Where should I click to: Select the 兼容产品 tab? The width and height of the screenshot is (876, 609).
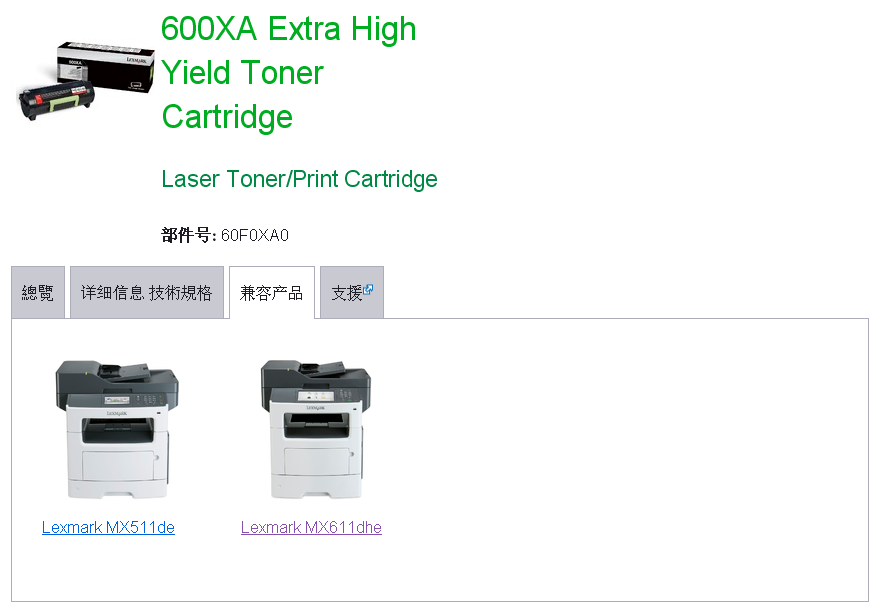pos(272,292)
